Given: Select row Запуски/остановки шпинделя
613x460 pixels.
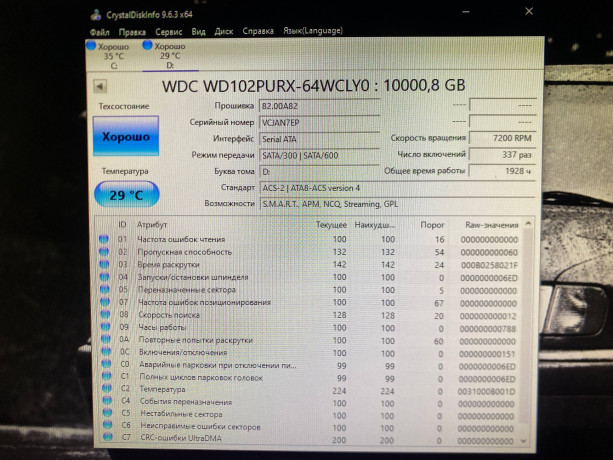Looking at the screenshot, I should [309, 277].
